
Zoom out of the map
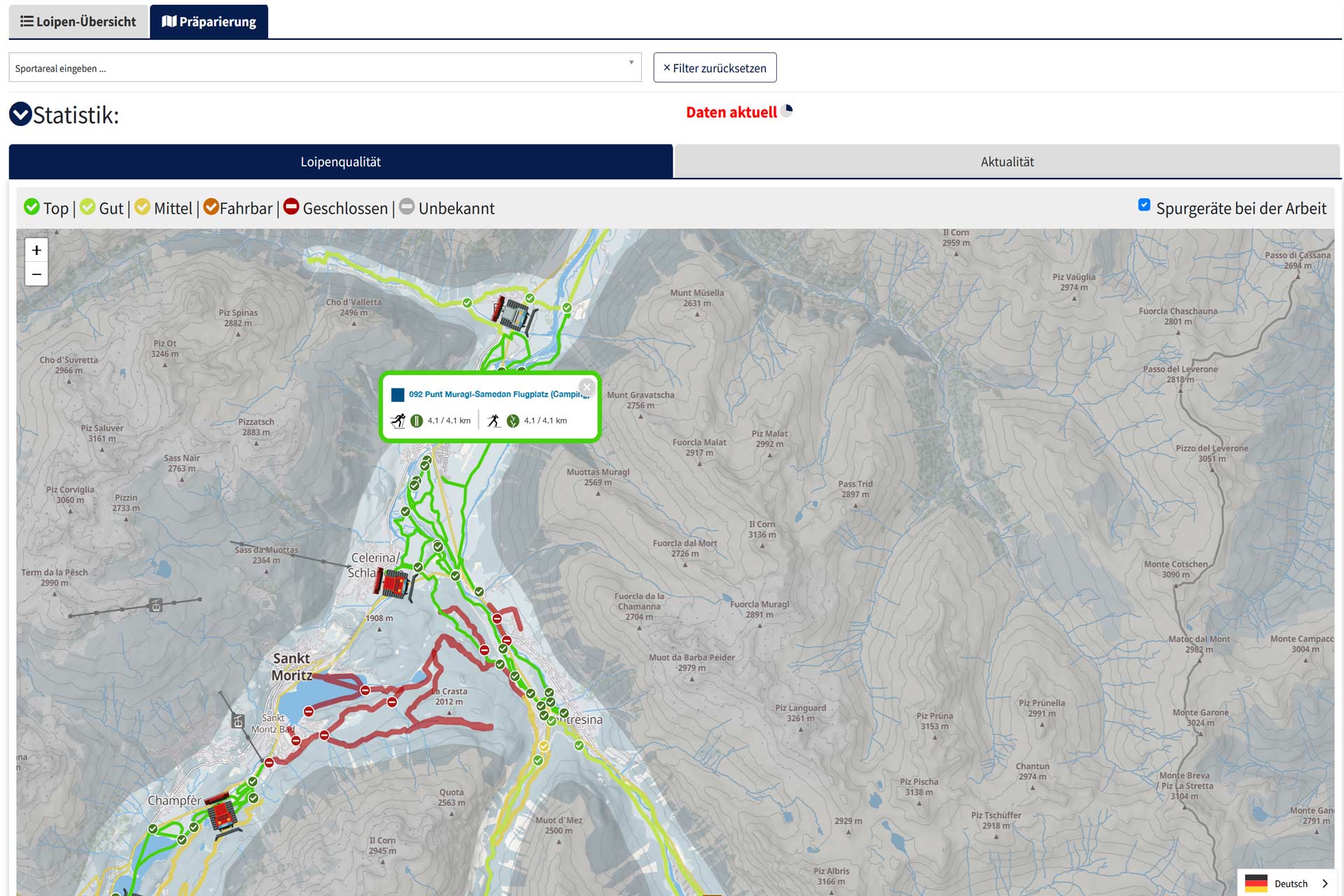tap(36, 274)
